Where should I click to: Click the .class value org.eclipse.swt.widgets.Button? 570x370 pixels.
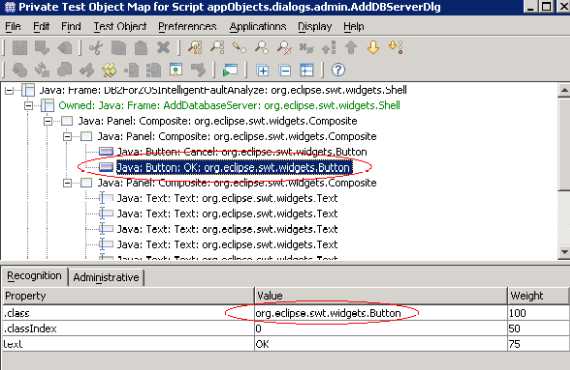328,313
